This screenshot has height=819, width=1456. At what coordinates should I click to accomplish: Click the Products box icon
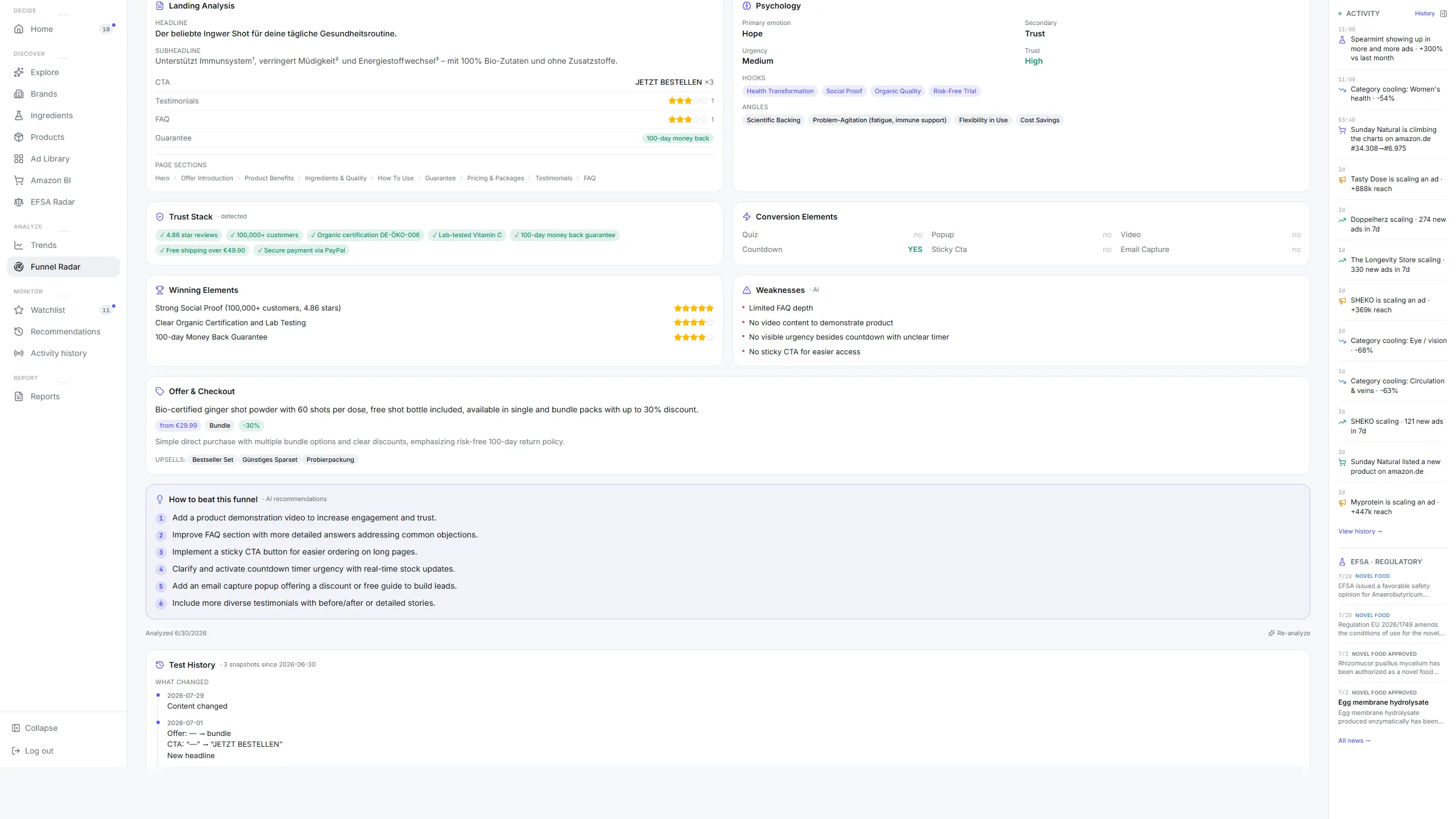click(x=19, y=137)
